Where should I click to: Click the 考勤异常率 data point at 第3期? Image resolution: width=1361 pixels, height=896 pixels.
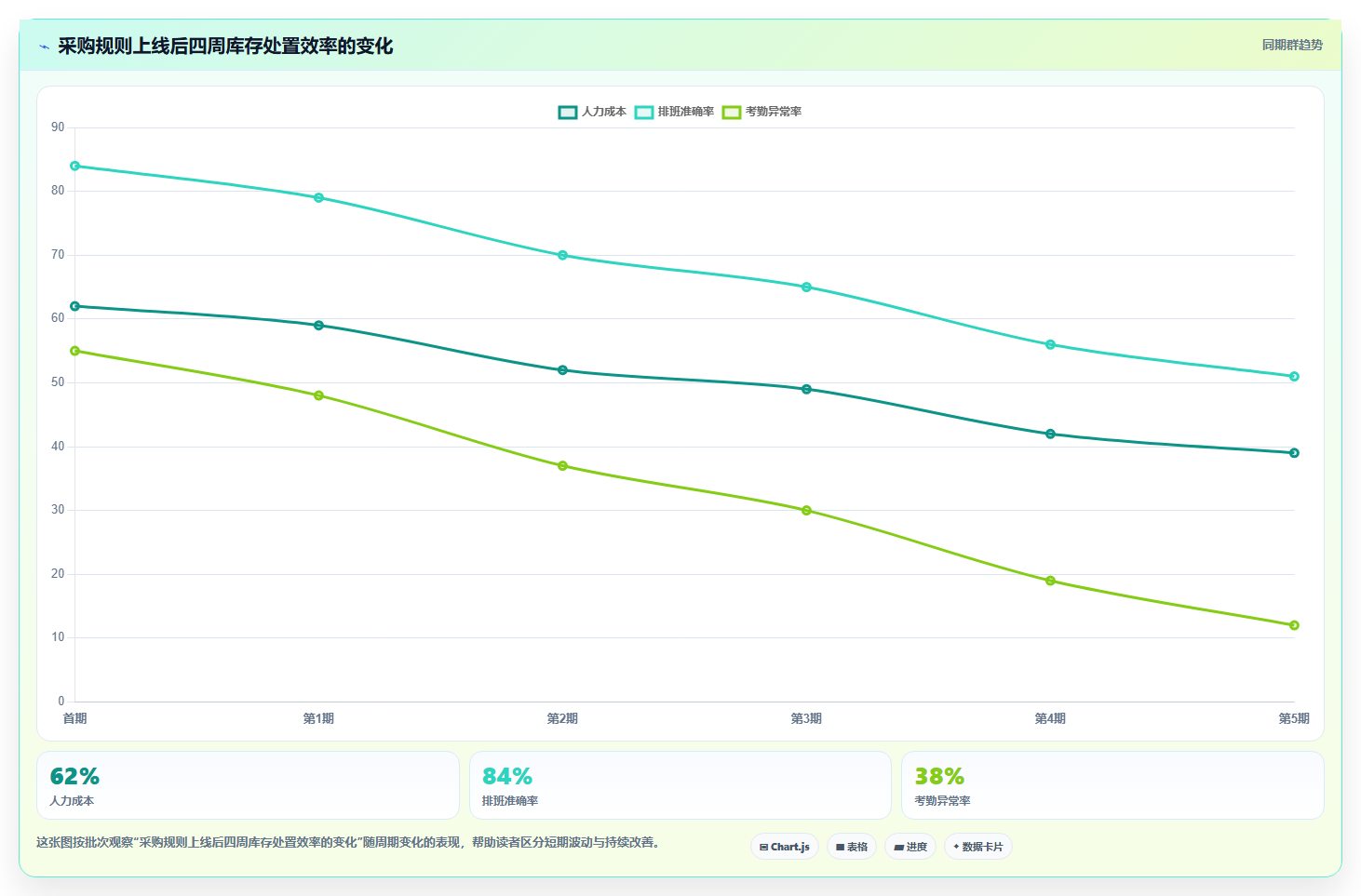point(806,510)
